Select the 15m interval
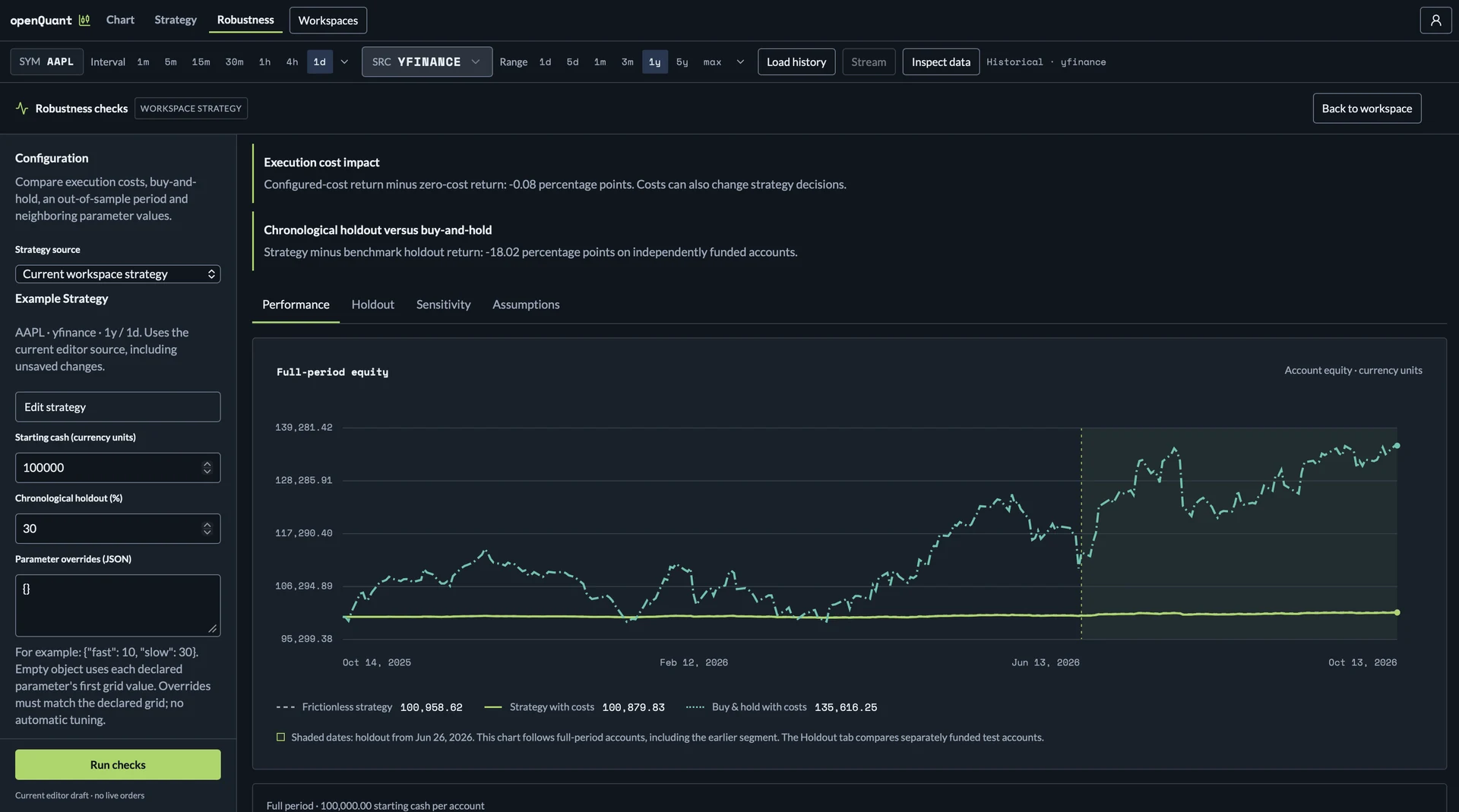This screenshot has width=1459, height=812. click(x=201, y=62)
